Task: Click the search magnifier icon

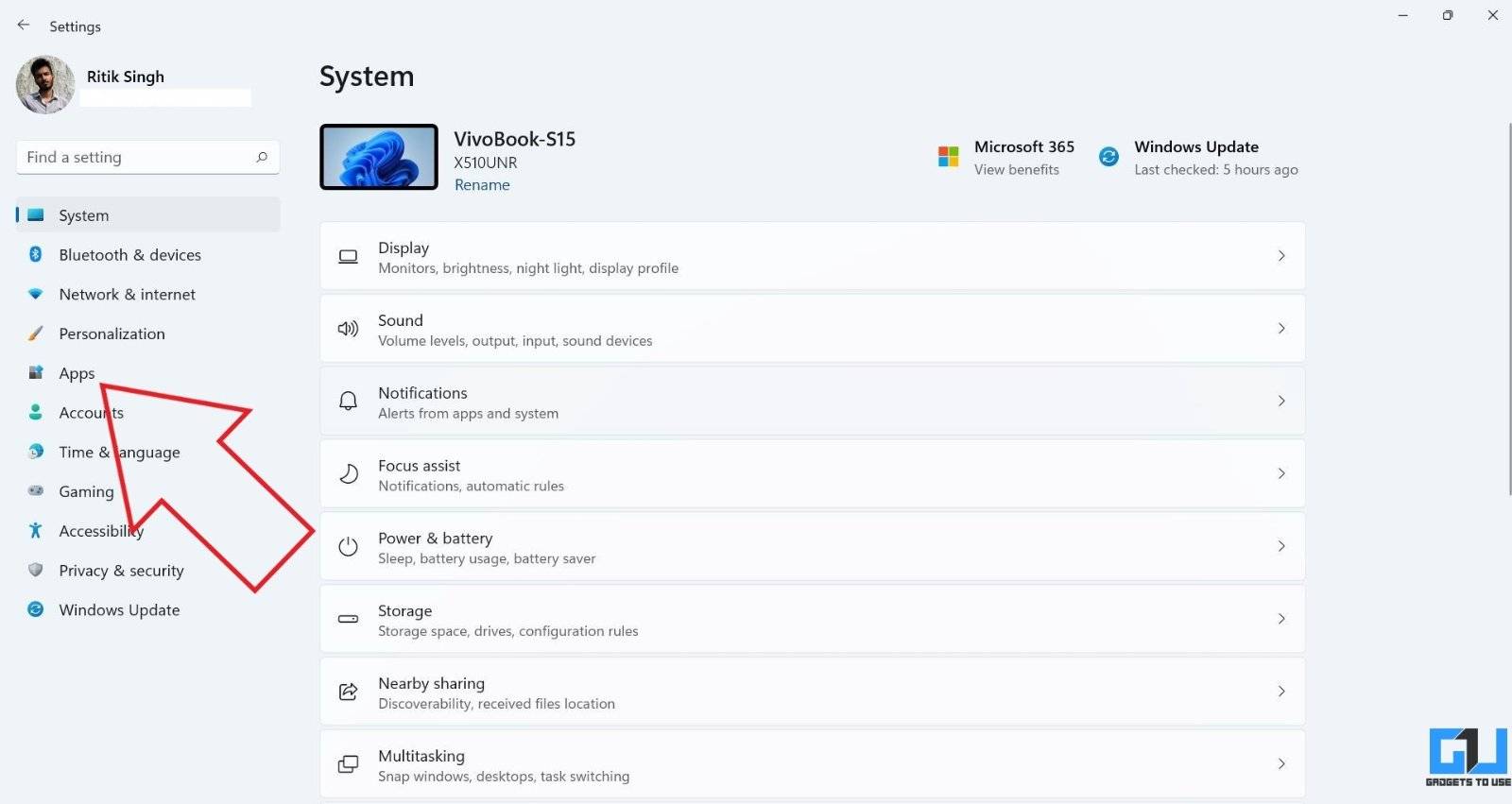Action: pyautogui.click(x=262, y=157)
